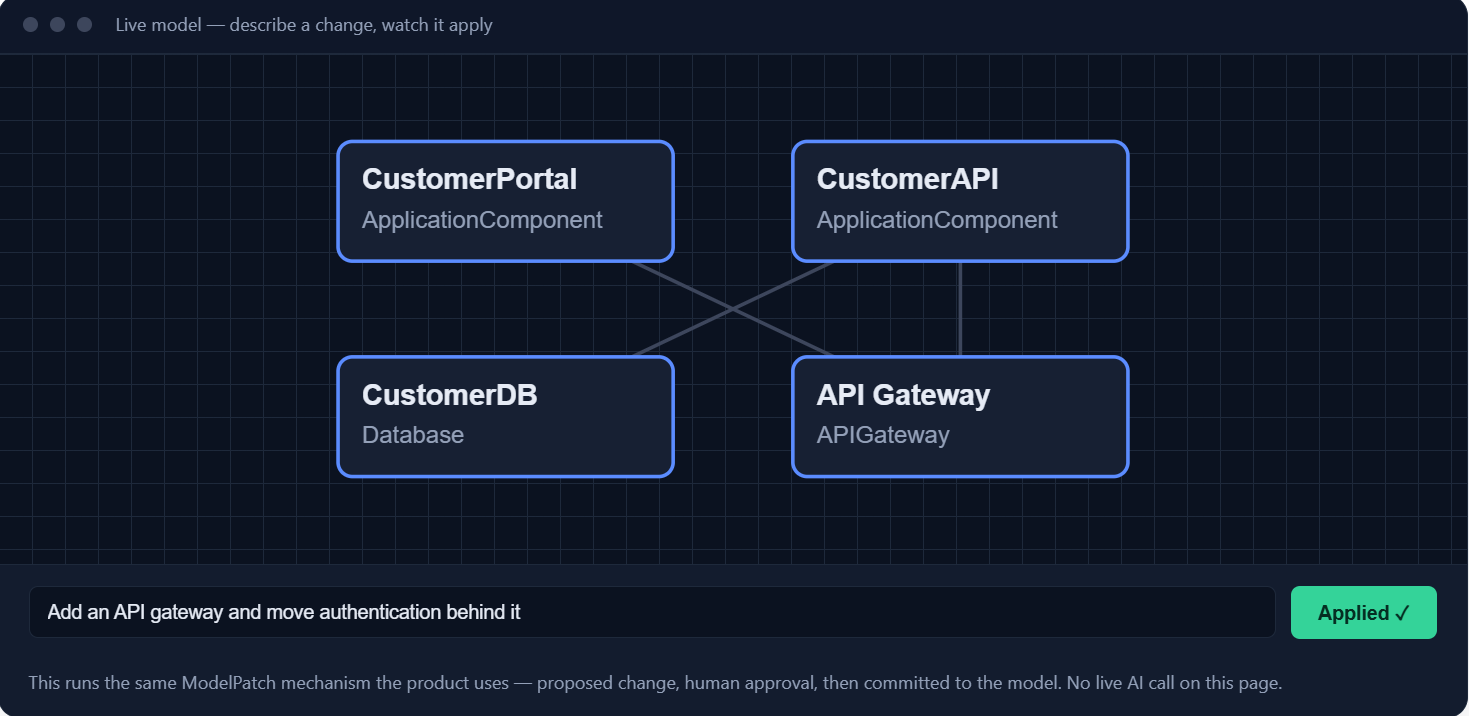
Task: Click the first window control dot
Action: pos(31,24)
